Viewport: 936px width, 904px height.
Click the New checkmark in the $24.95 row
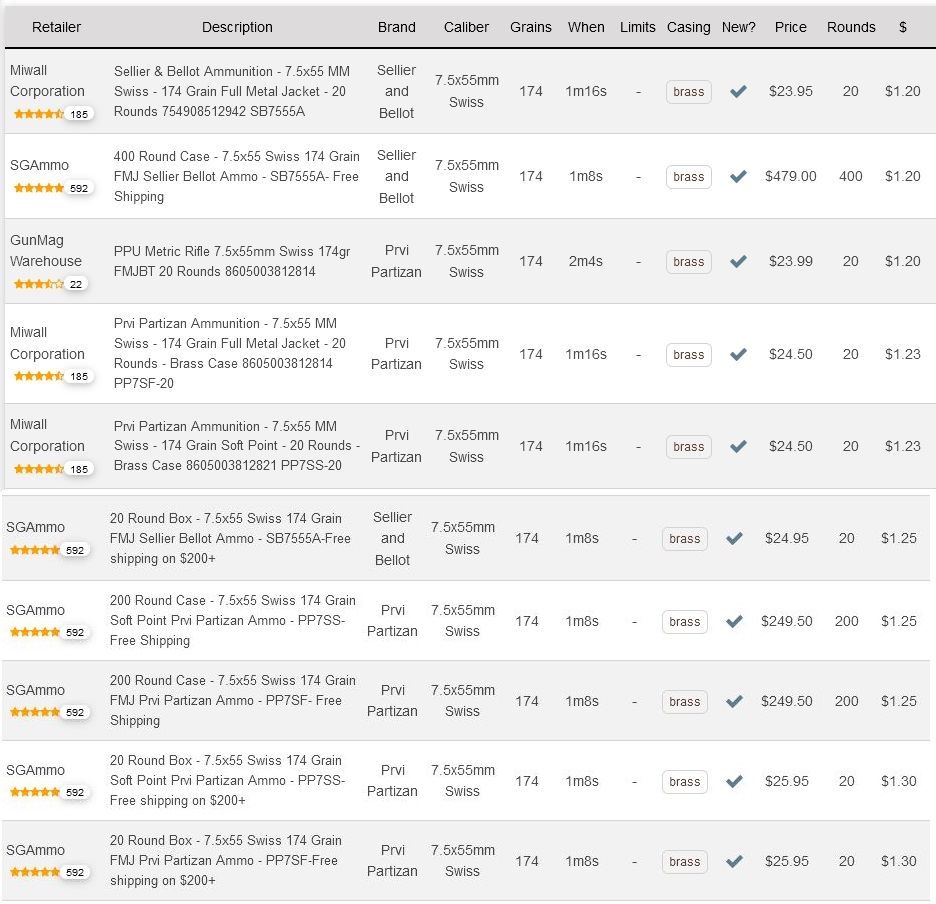pyautogui.click(x=734, y=538)
